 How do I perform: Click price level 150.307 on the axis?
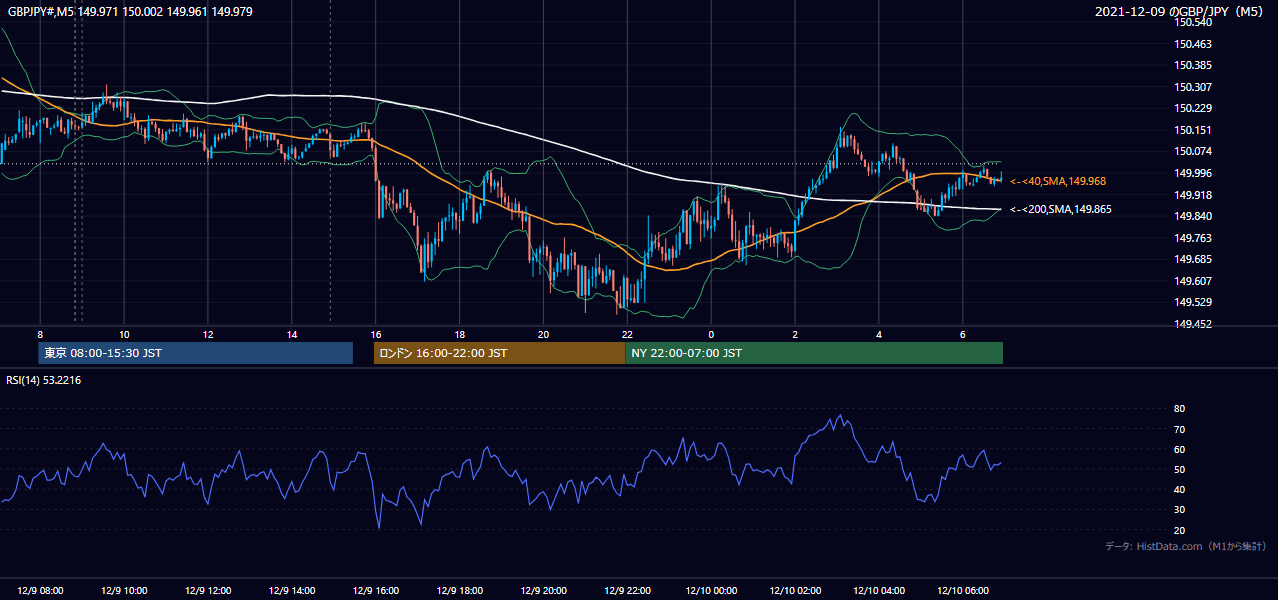click(x=1192, y=87)
